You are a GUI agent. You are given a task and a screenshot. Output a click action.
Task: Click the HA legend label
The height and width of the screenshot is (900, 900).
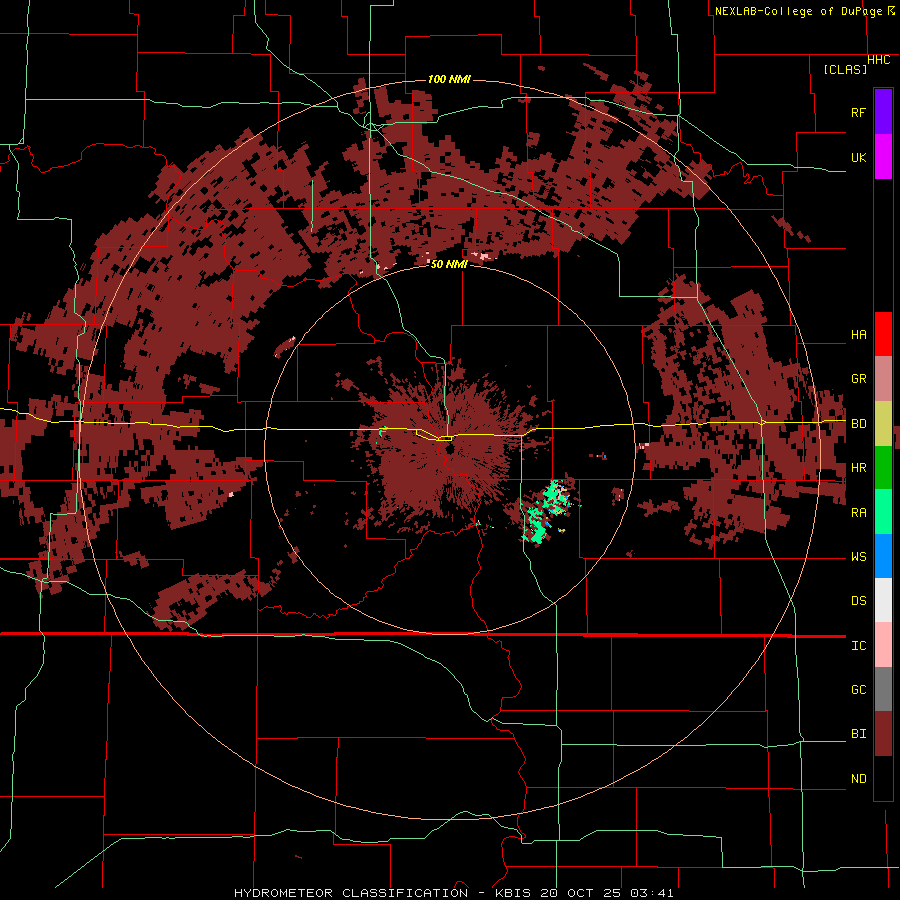(858, 334)
